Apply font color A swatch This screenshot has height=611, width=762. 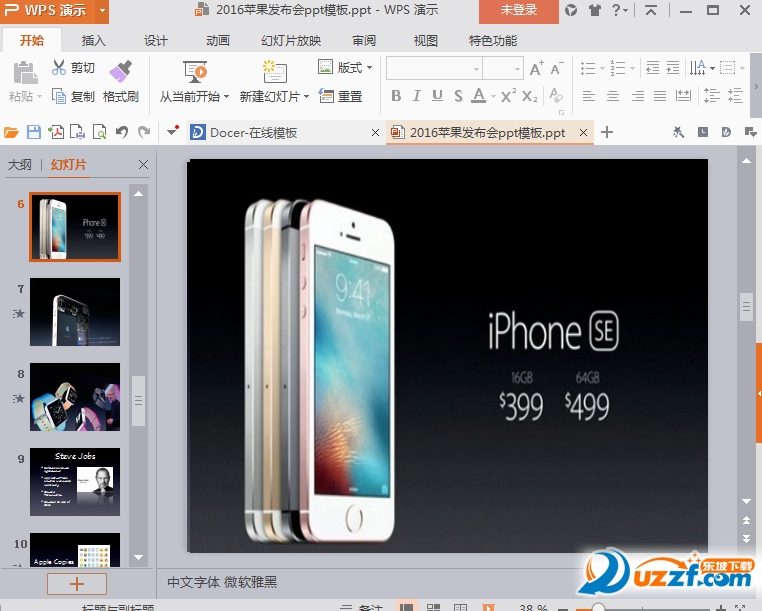click(x=479, y=96)
